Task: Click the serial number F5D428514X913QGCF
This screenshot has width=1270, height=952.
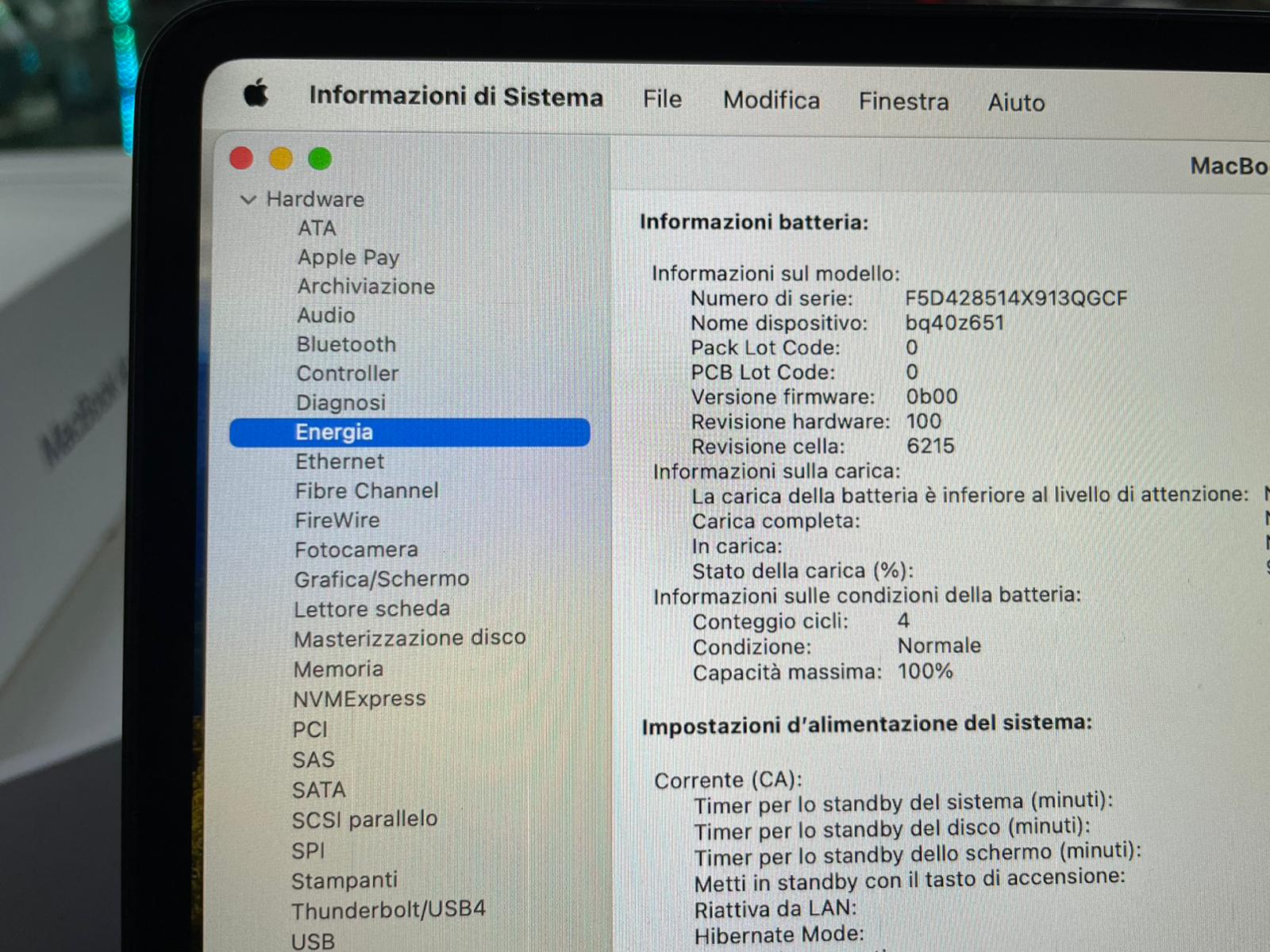Action: (x=1016, y=298)
